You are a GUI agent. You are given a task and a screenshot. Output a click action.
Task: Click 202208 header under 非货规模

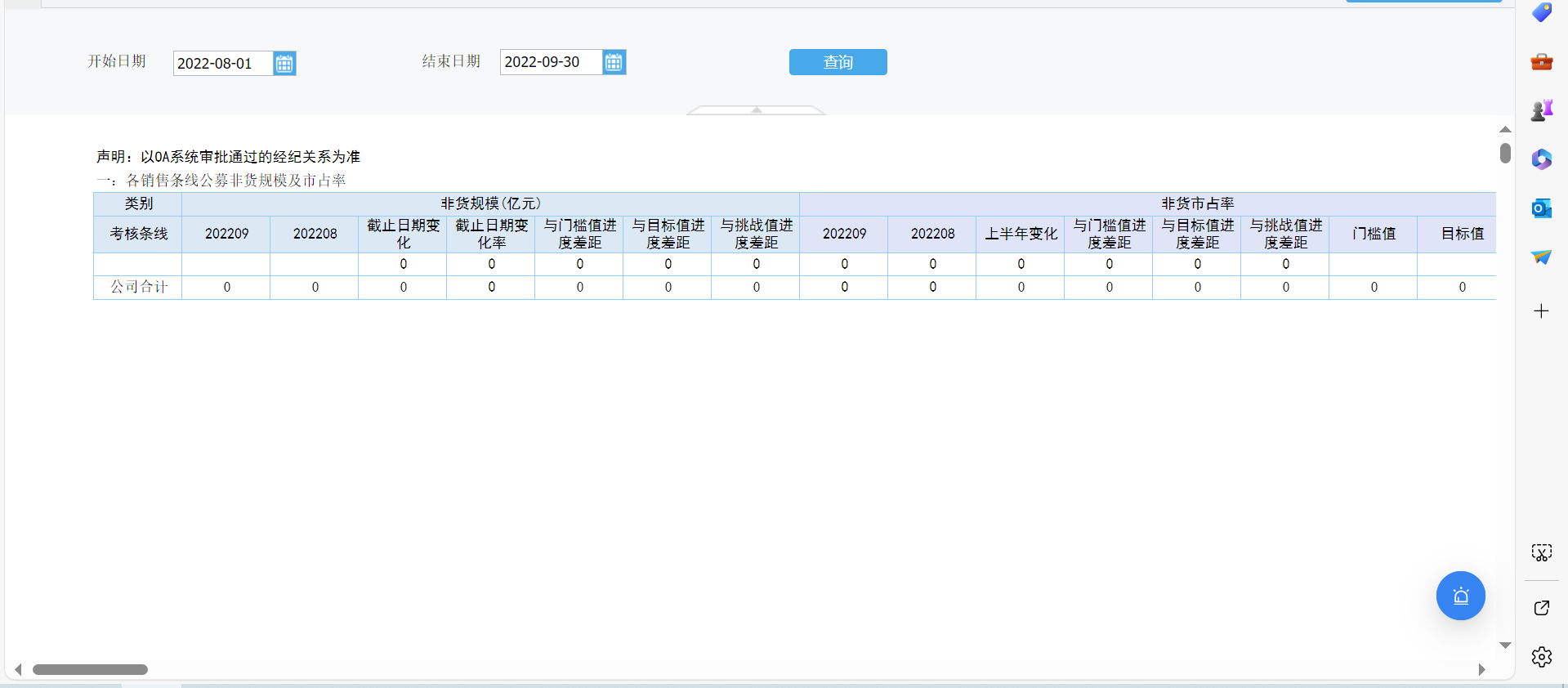point(315,234)
